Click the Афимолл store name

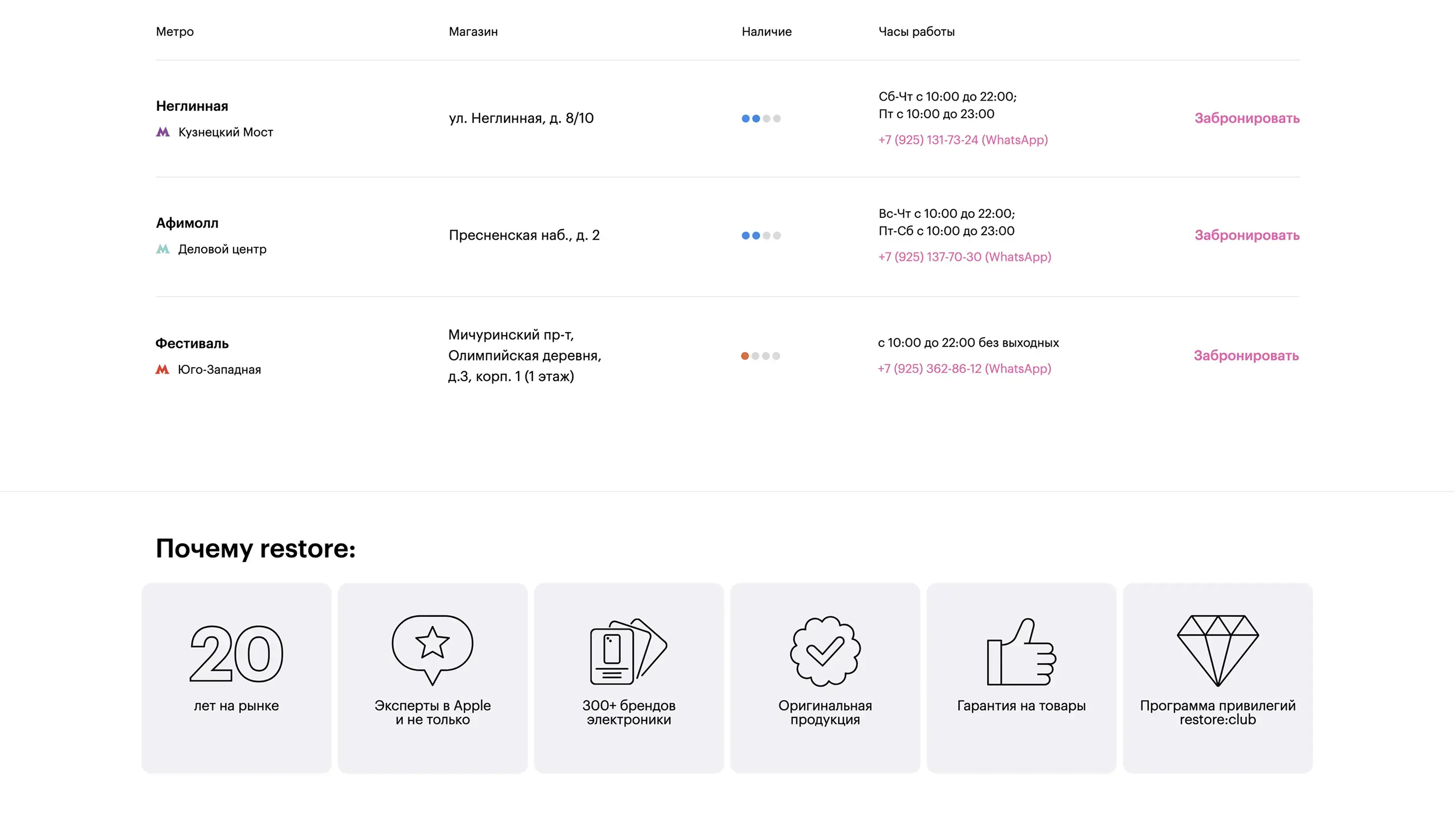coord(187,223)
